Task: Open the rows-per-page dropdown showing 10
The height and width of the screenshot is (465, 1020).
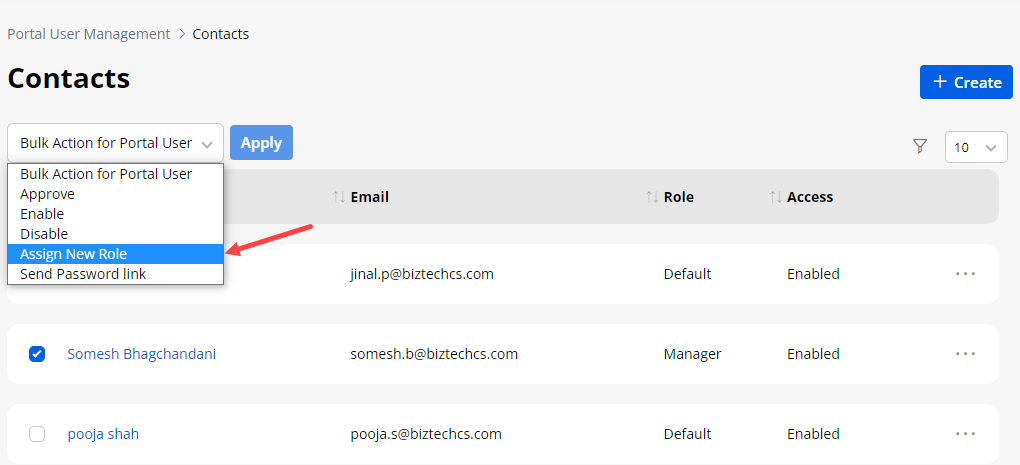Action: (975, 147)
